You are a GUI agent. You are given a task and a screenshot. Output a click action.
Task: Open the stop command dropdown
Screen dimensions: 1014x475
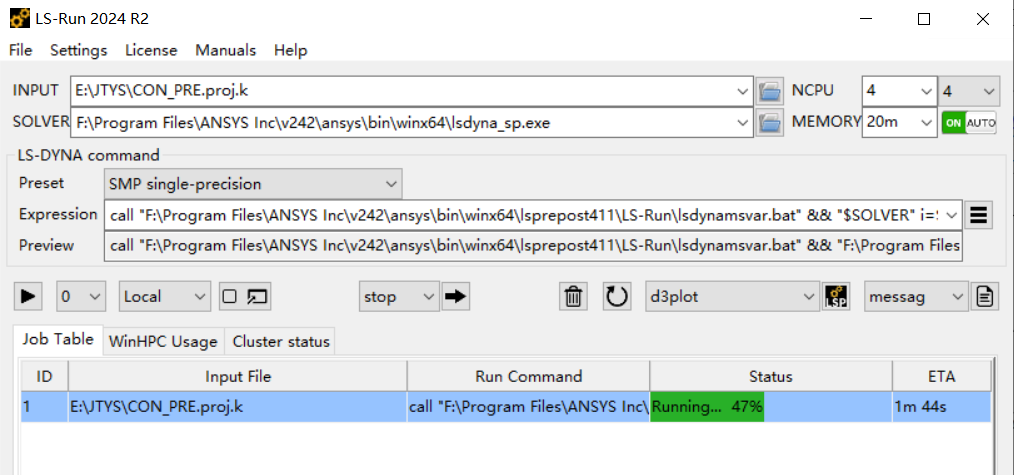coord(399,297)
